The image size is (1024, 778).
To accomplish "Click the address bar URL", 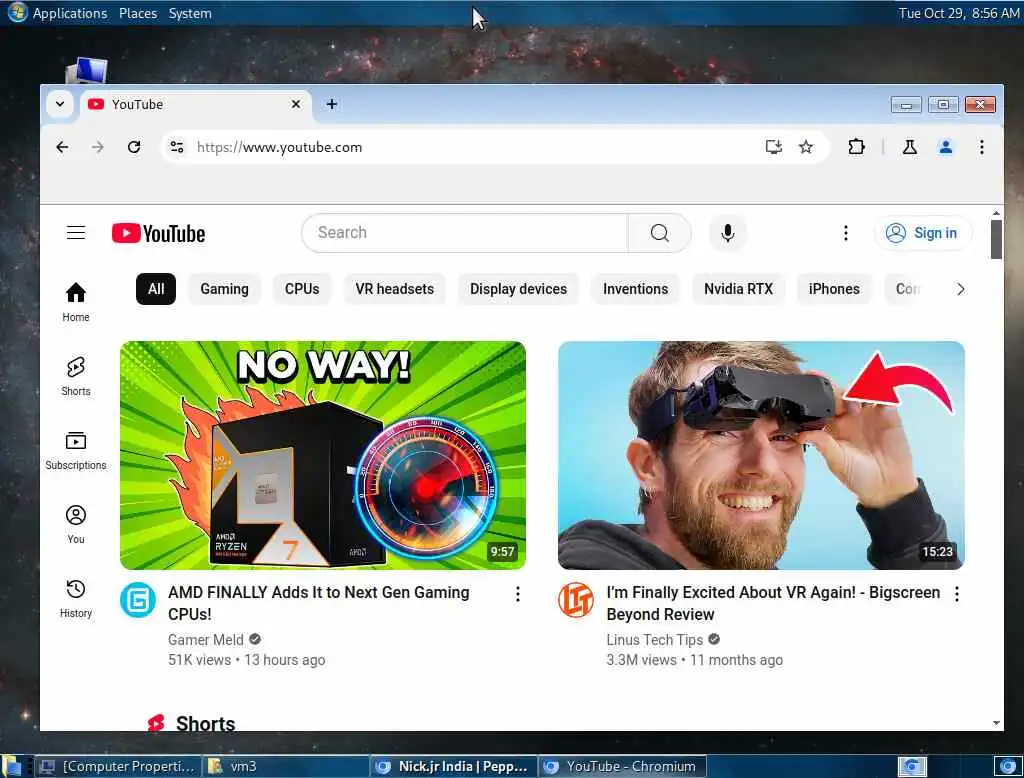I will click(x=280, y=147).
